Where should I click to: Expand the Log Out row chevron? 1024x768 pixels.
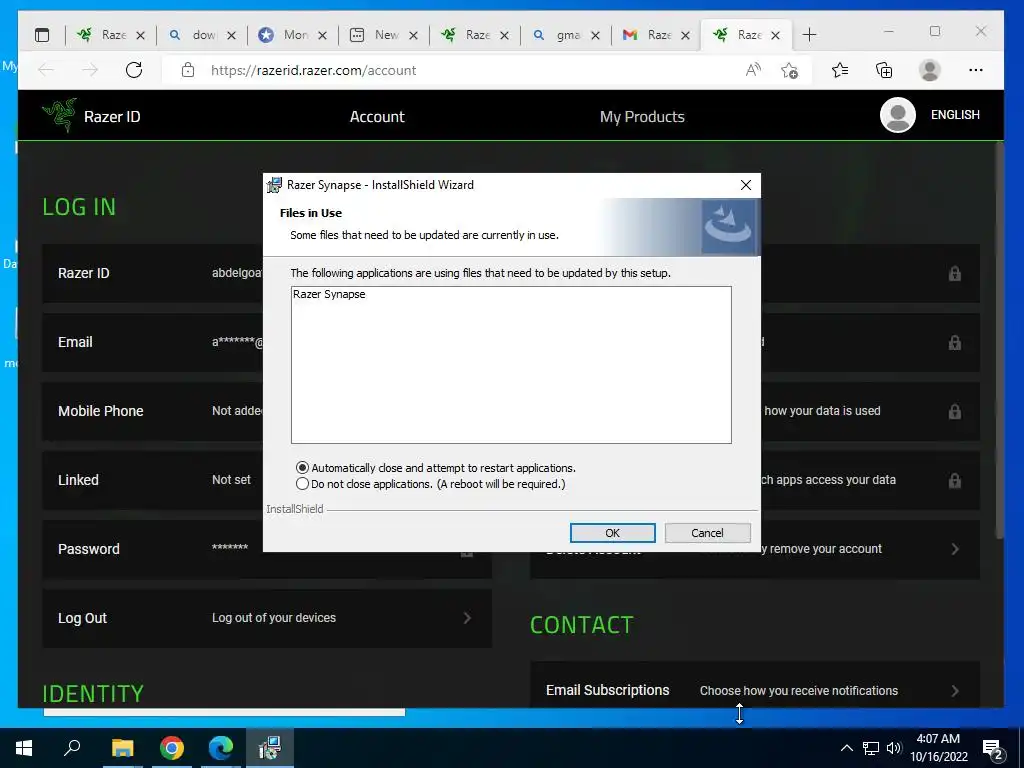point(467,618)
